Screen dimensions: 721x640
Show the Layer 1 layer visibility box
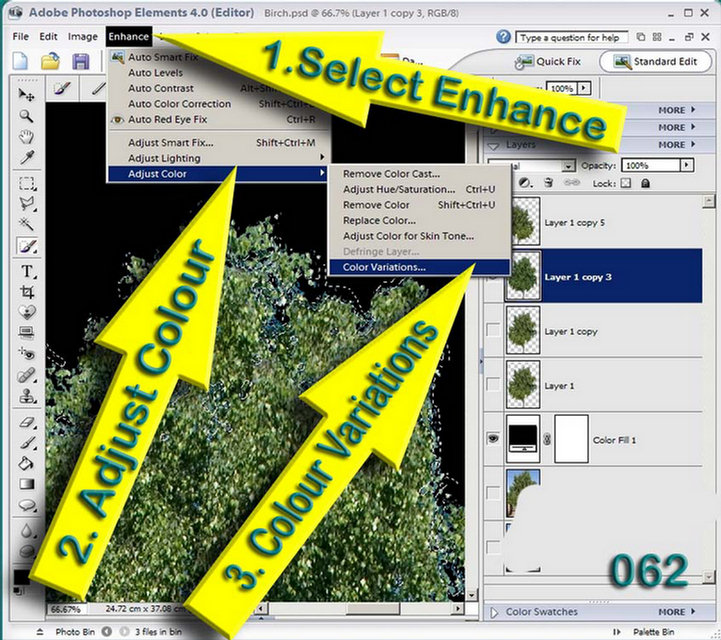click(493, 384)
